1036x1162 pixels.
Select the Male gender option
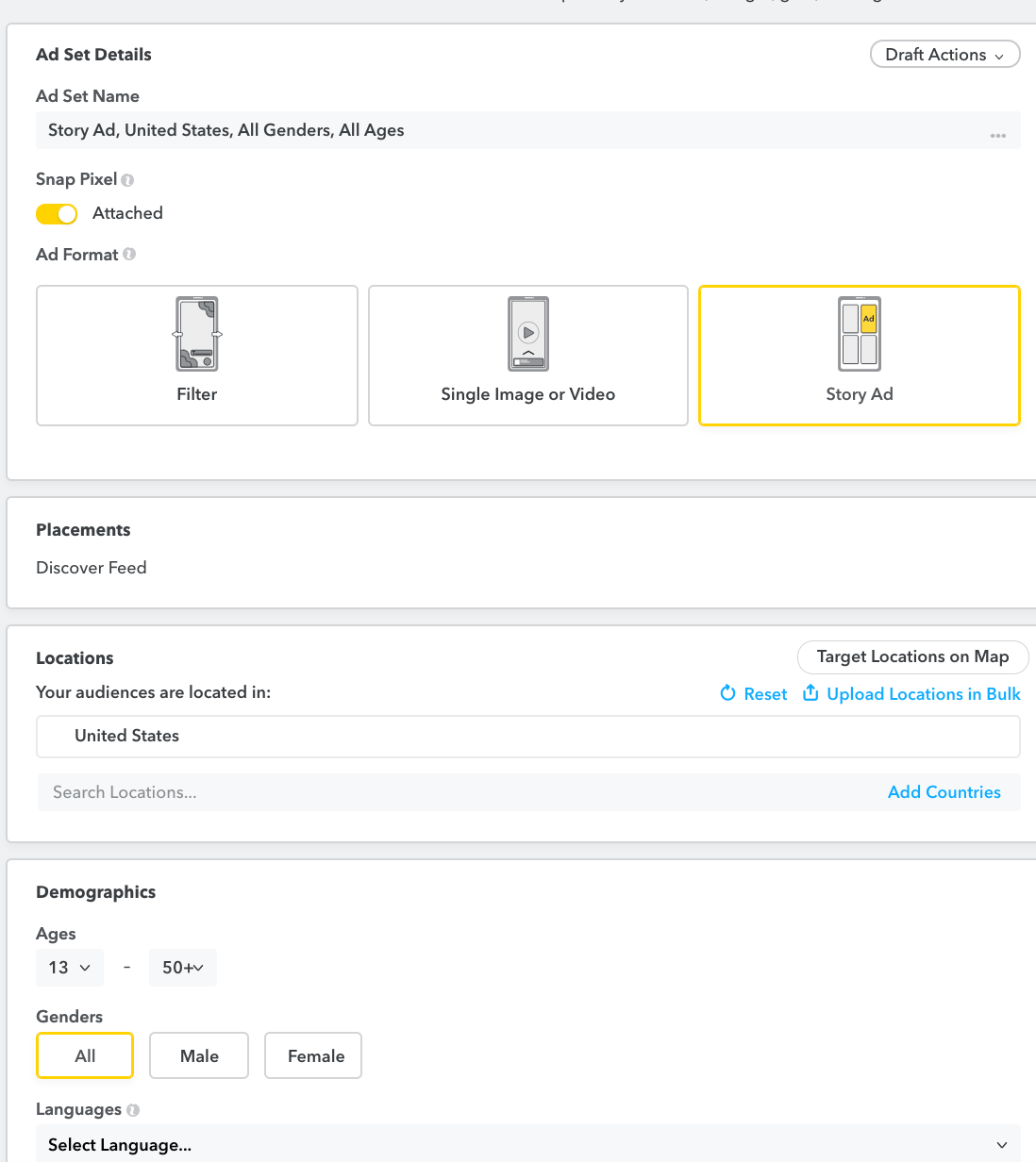[199, 1055]
